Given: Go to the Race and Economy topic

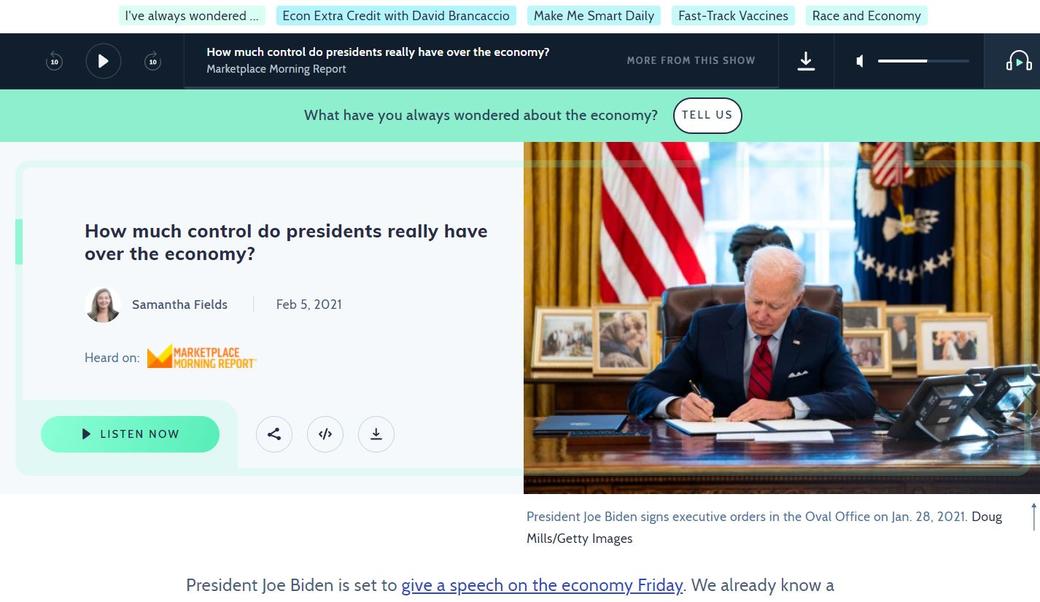Looking at the screenshot, I should click(x=866, y=16).
